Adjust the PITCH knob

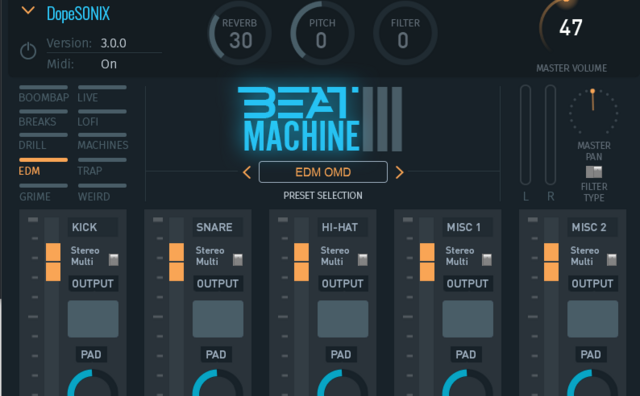click(322, 33)
